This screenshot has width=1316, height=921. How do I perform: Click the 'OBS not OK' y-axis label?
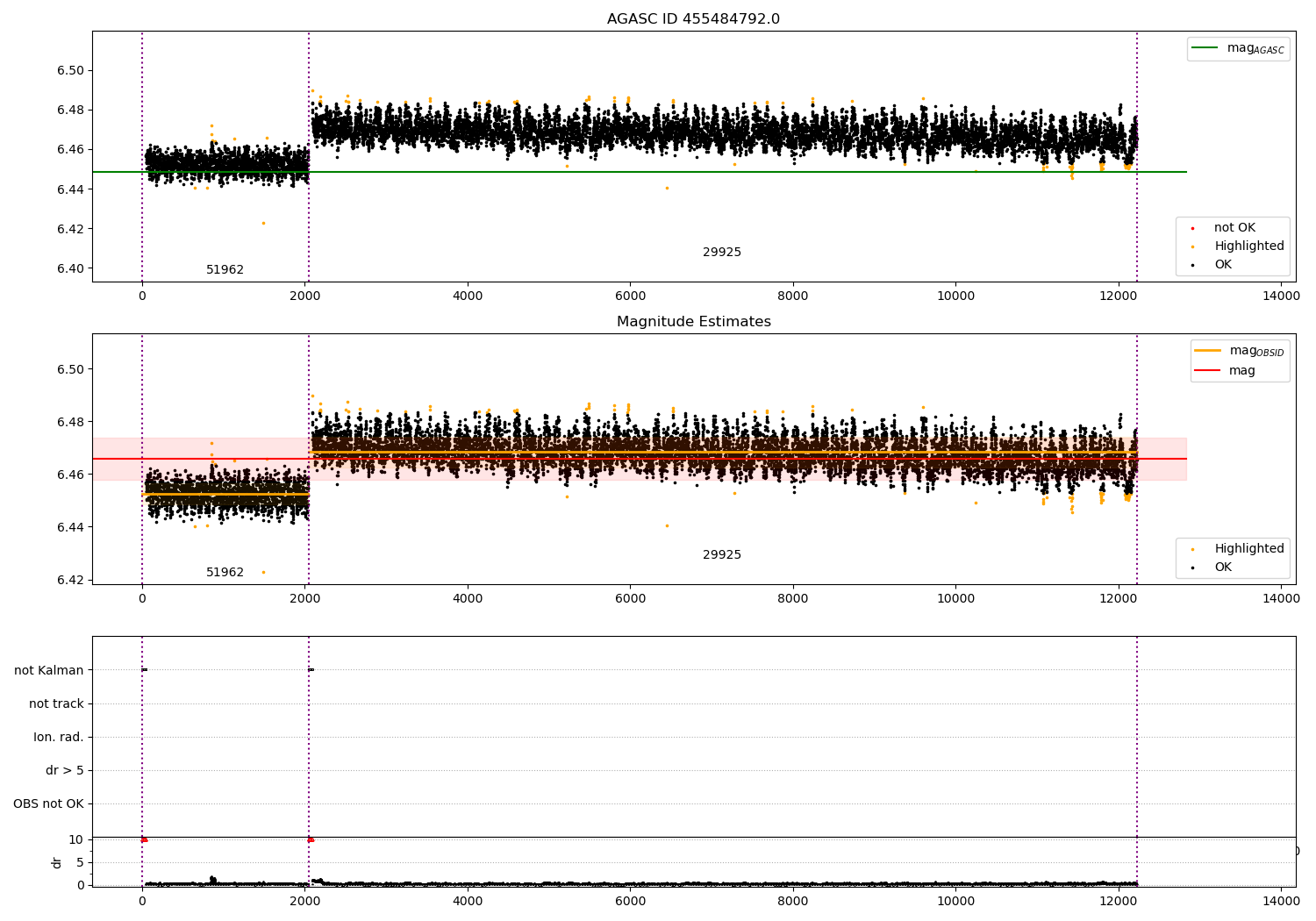pos(48,804)
